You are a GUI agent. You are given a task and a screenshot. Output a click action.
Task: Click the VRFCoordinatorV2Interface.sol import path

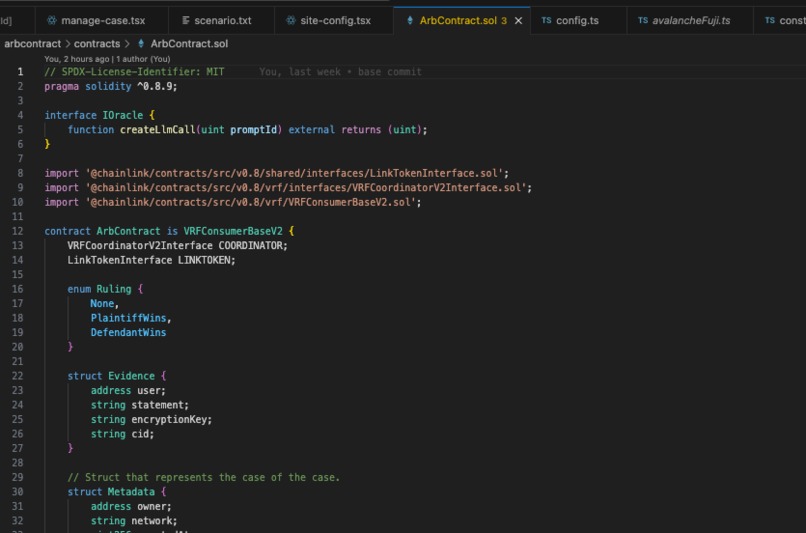tap(306, 188)
